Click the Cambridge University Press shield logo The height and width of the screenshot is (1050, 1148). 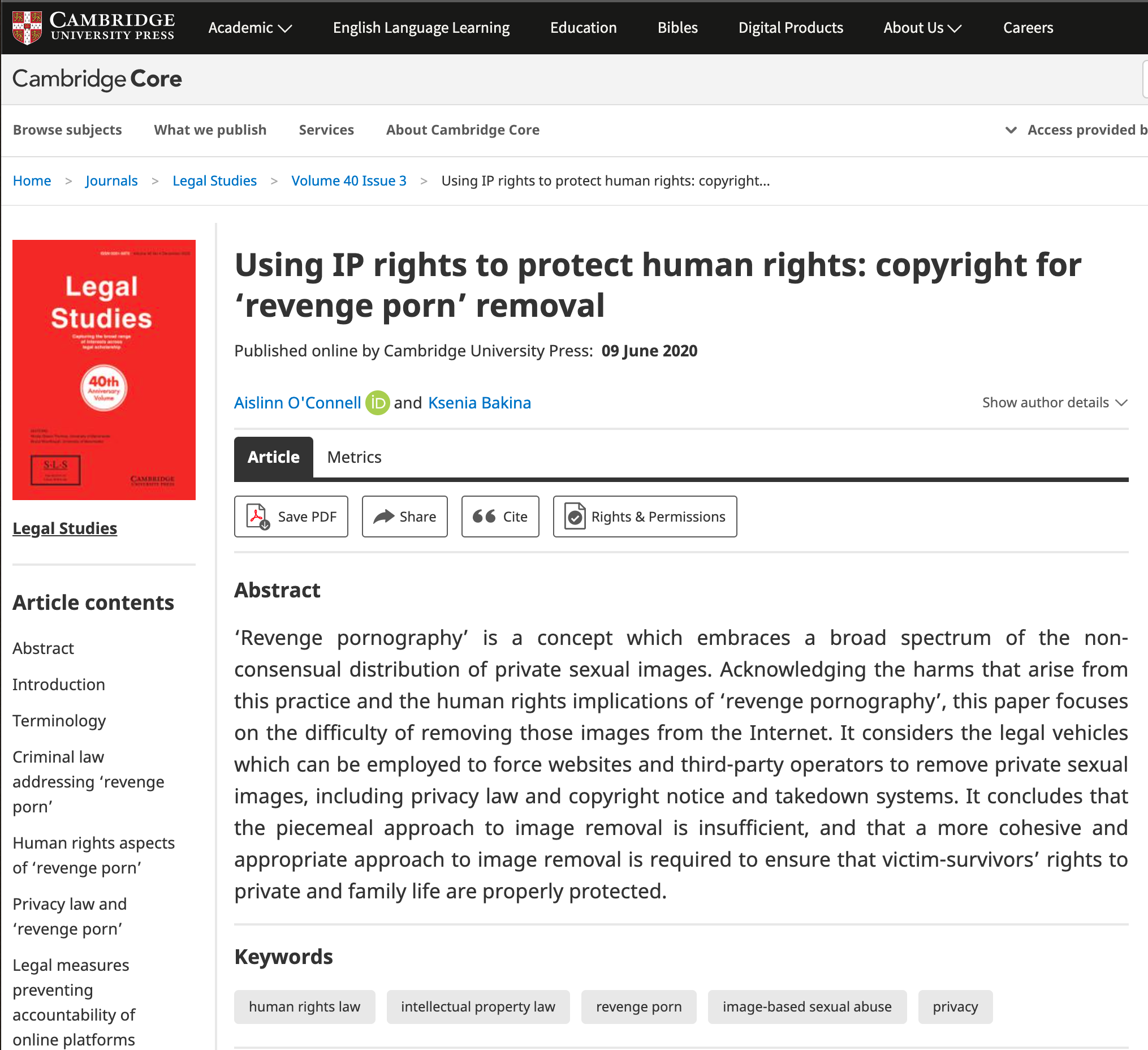point(27,27)
